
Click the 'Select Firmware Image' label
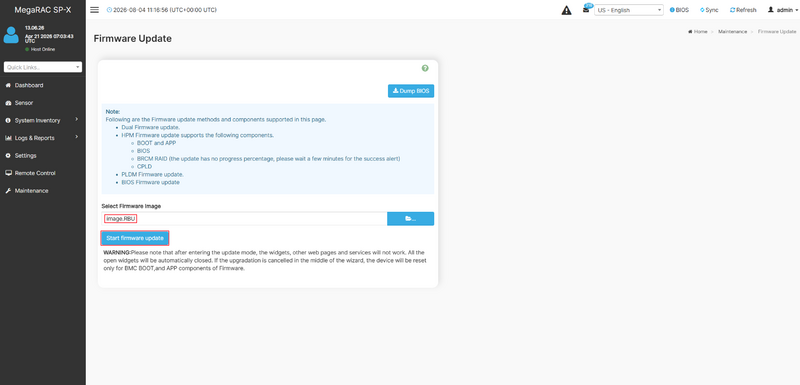pos(131,206)
